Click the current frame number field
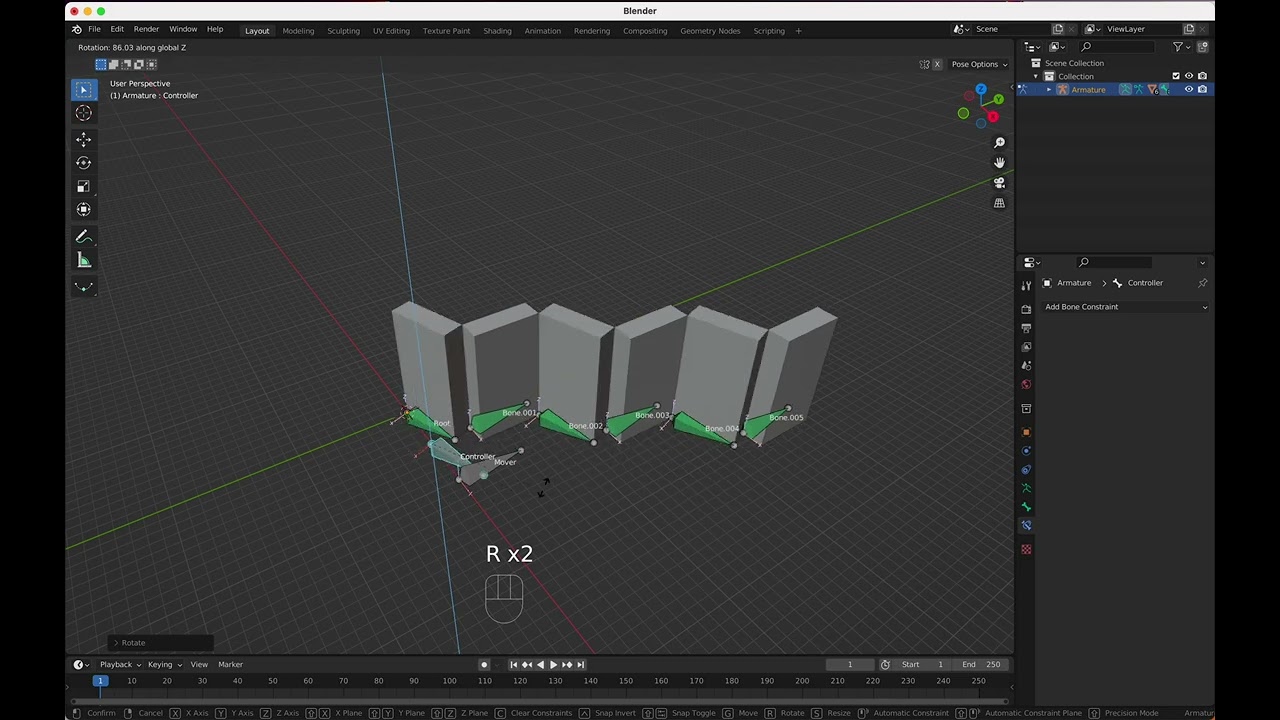The width and height of the screenshot is (1280, 720). pos(850,665)
